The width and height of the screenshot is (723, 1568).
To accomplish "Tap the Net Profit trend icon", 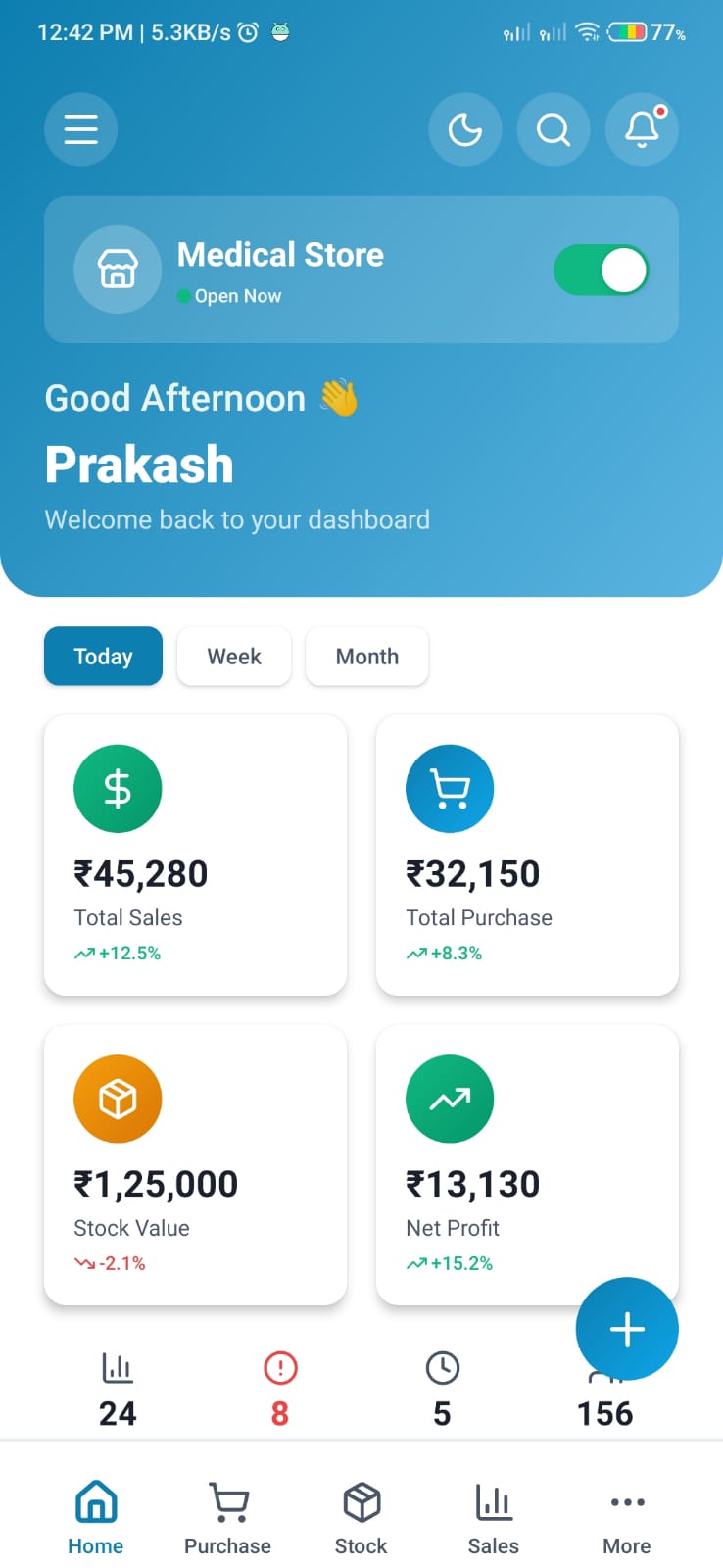I will tap(450, 1099).
